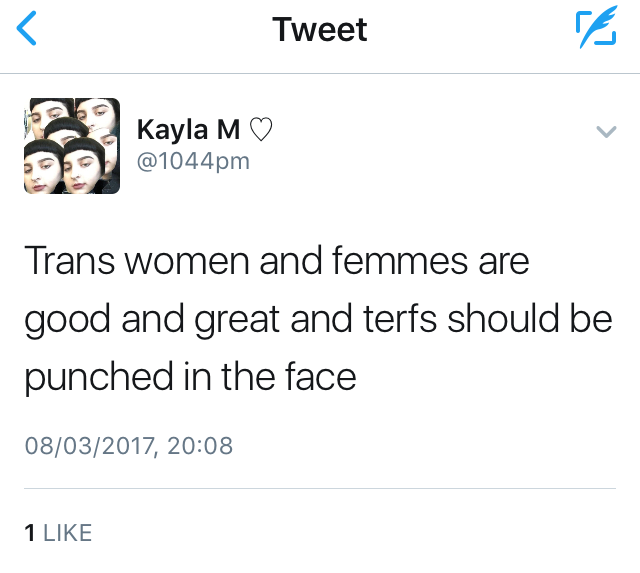Open the @1044pm handle
640x573 pixels.
click(x=192, y=159)
